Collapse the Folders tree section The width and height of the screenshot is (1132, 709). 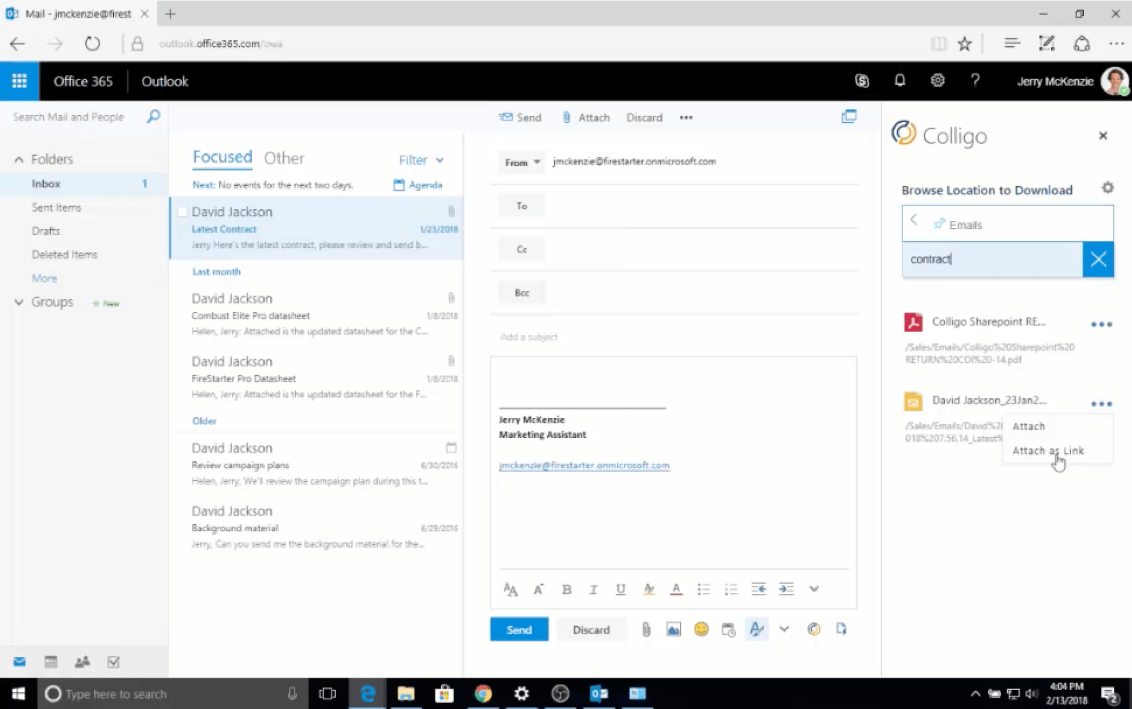pos(19,160)
